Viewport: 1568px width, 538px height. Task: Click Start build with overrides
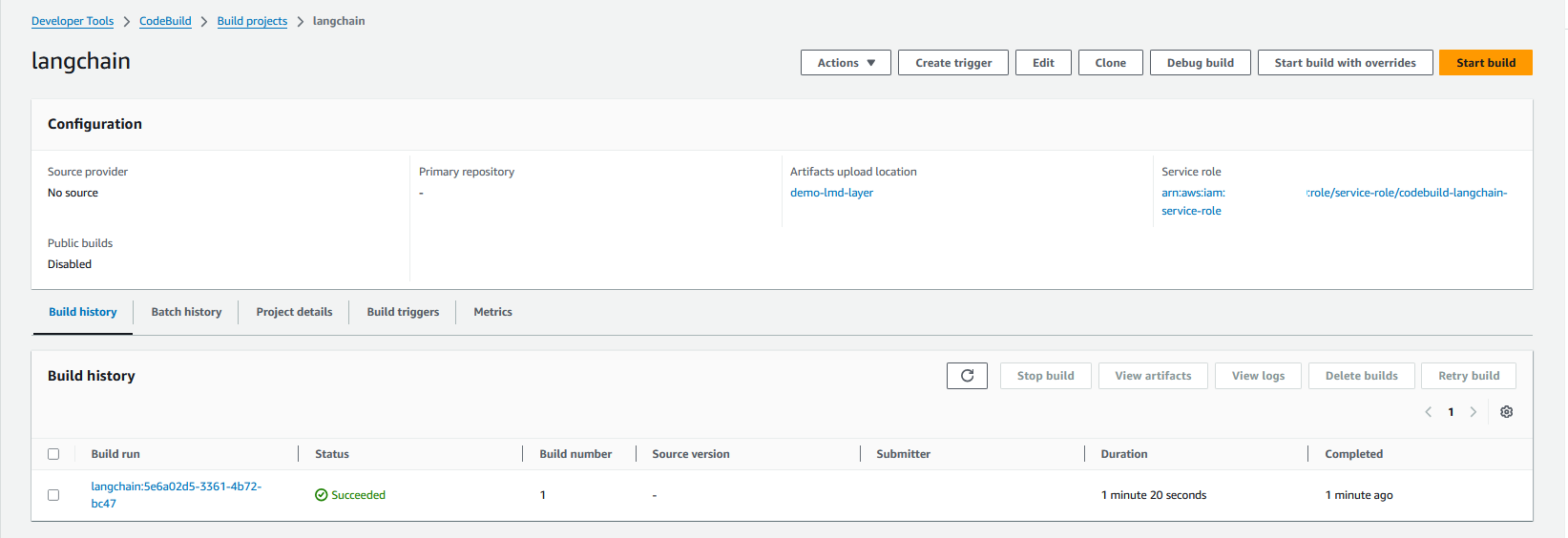pos(1345,63)
